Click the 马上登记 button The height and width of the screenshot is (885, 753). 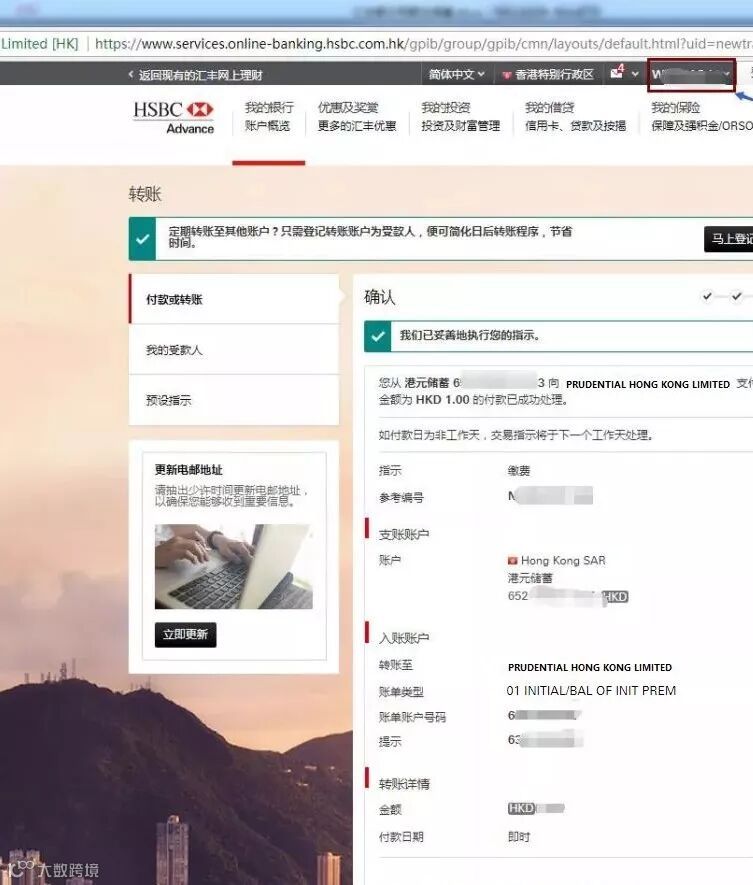click(x=729, y=239)
